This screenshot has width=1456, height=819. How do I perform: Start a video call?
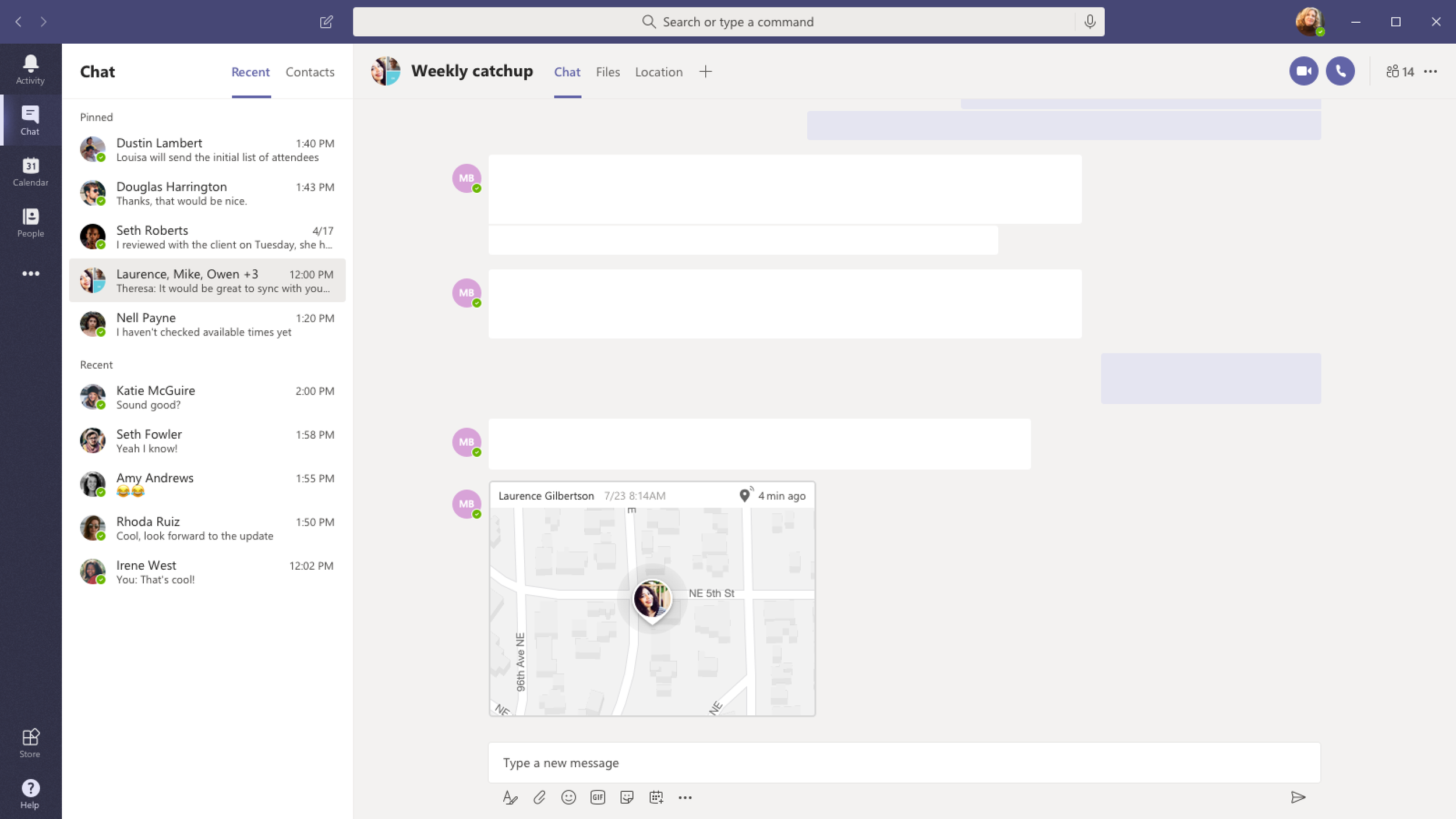coord(1303,70)
